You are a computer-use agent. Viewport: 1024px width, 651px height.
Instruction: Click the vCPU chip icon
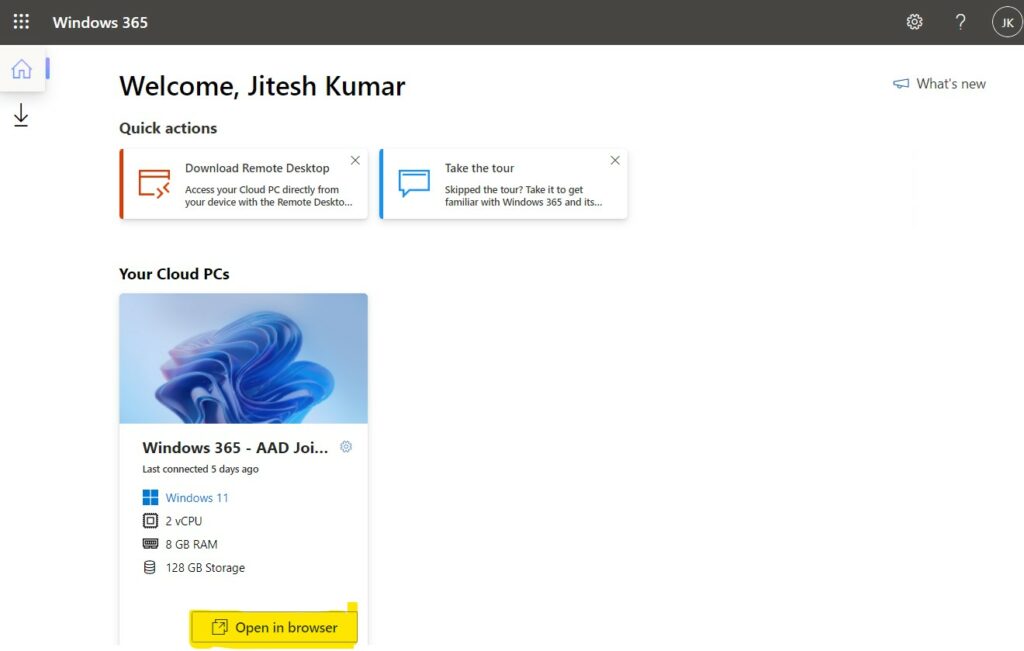point(150,521)
